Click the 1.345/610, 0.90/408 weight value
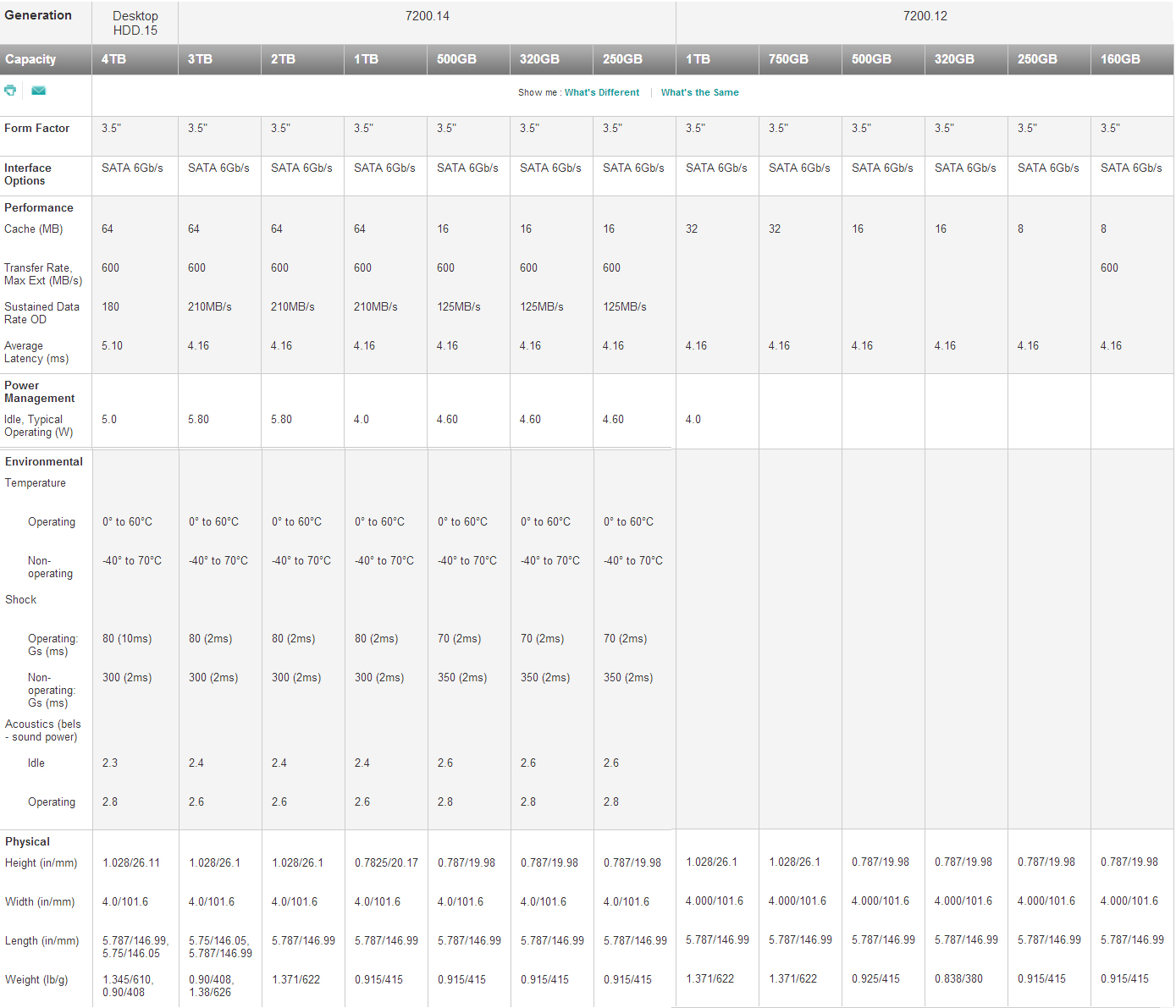Screen dimensions: 1176x1008 128,986
